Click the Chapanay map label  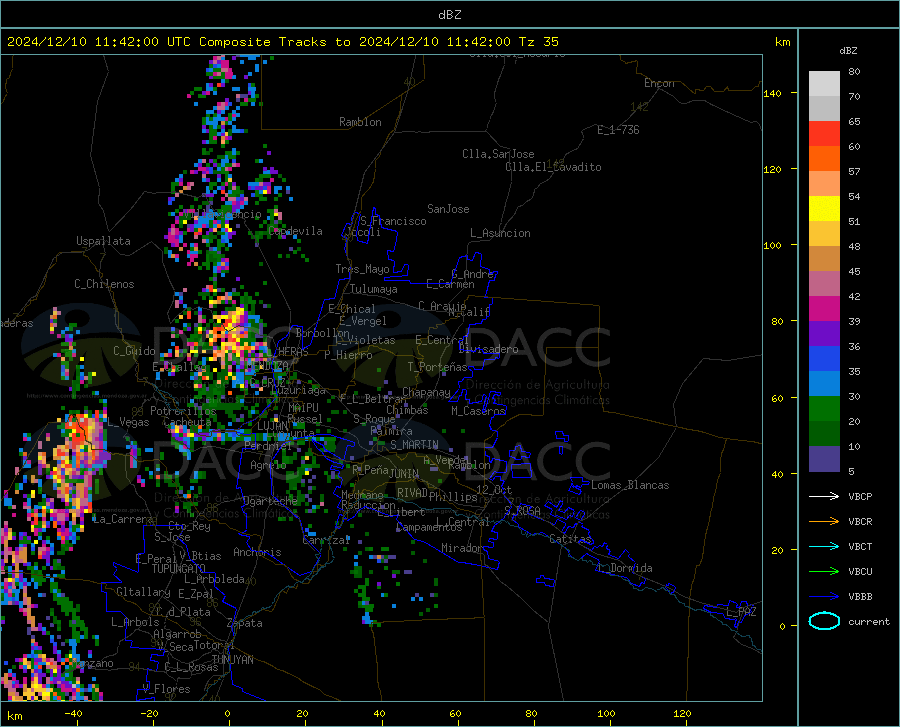(426, 392)
